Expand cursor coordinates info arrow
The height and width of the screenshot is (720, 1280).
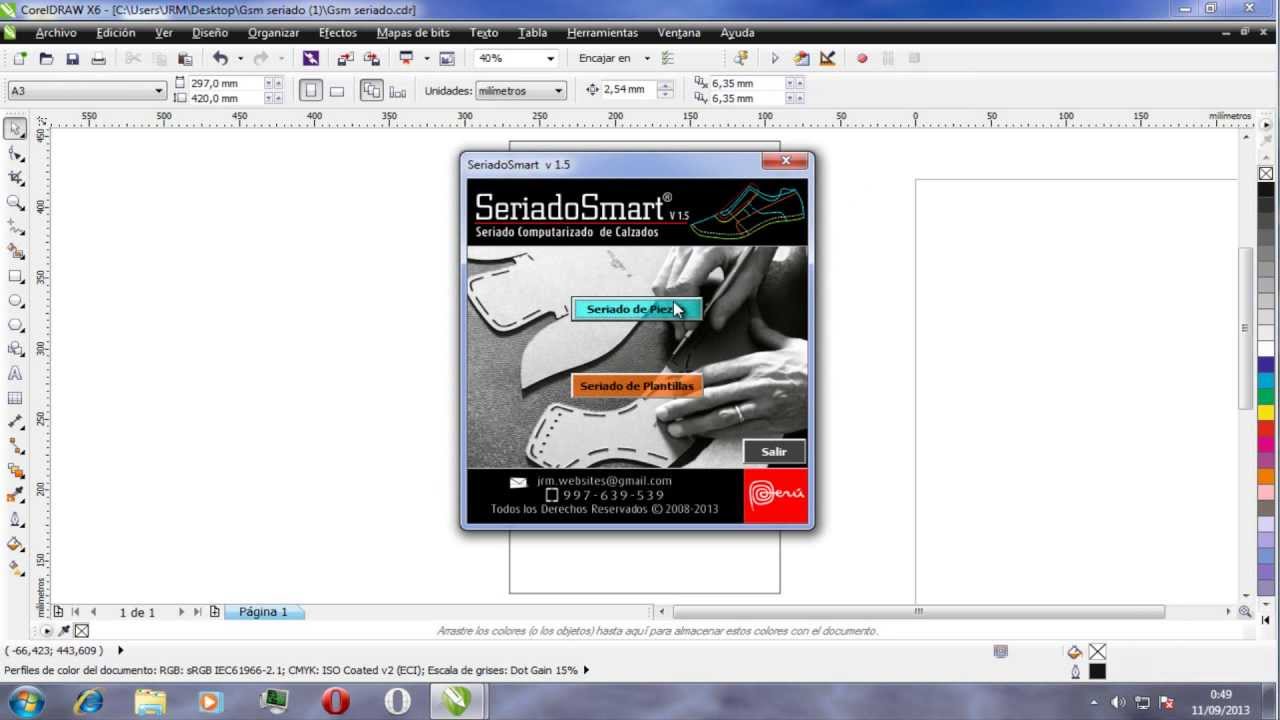coord(121,651)
